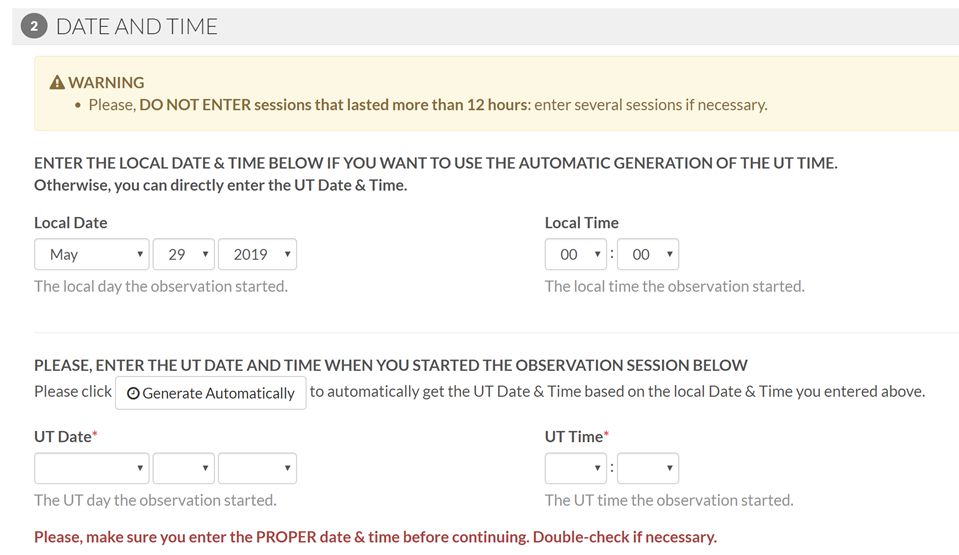Click the Local Date field label
The image size is (959, 555).
(x=70, y=223)
